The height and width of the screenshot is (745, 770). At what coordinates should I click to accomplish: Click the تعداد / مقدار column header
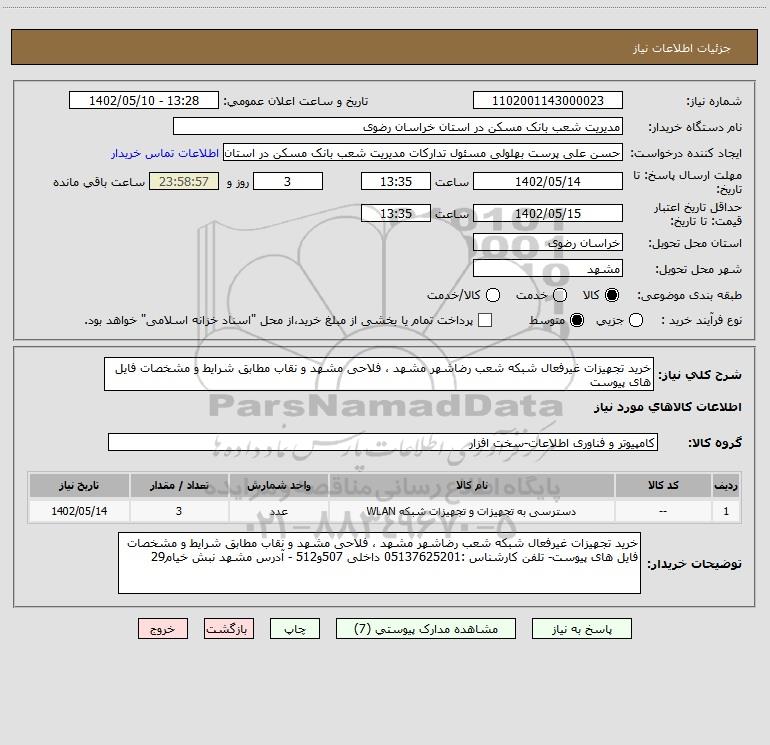click(x=179, y=486)
